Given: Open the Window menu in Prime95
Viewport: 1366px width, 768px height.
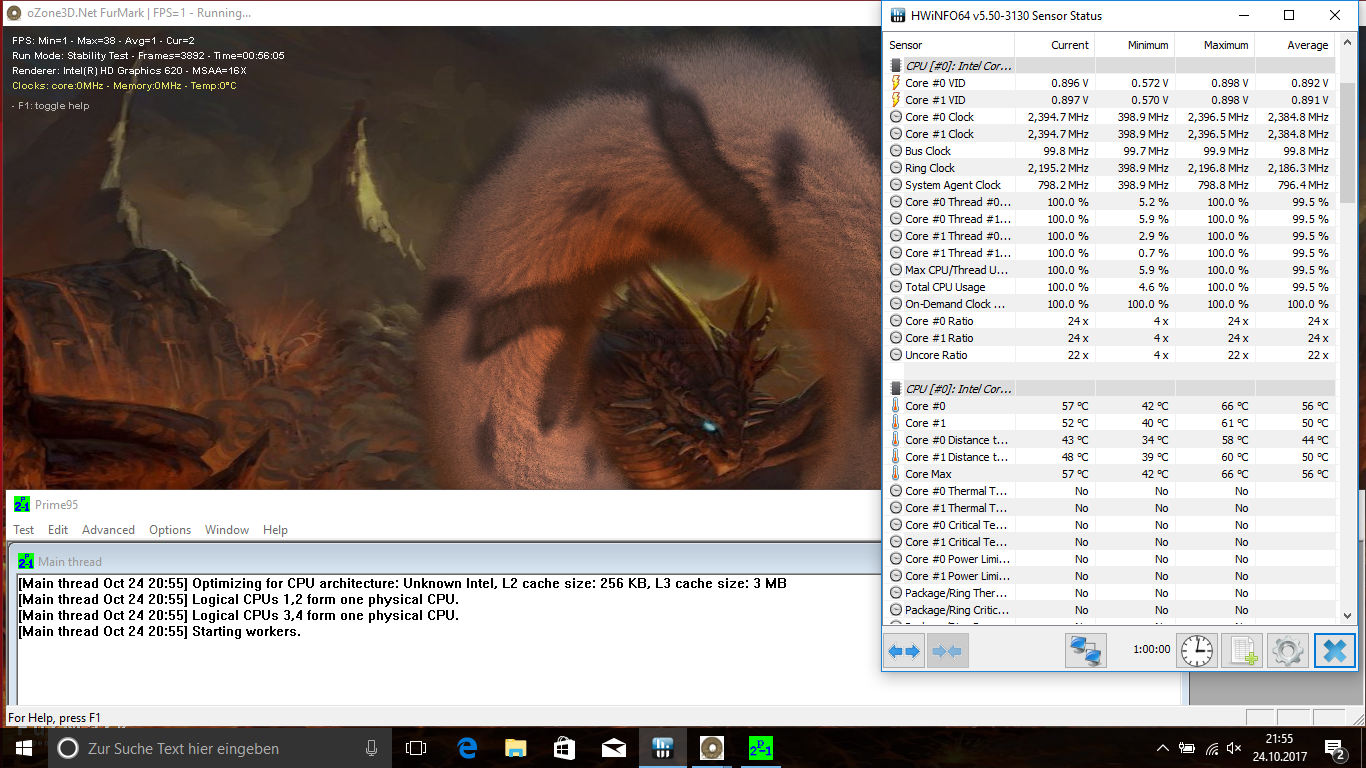Looking at the screenshot, I should [227, 530].
